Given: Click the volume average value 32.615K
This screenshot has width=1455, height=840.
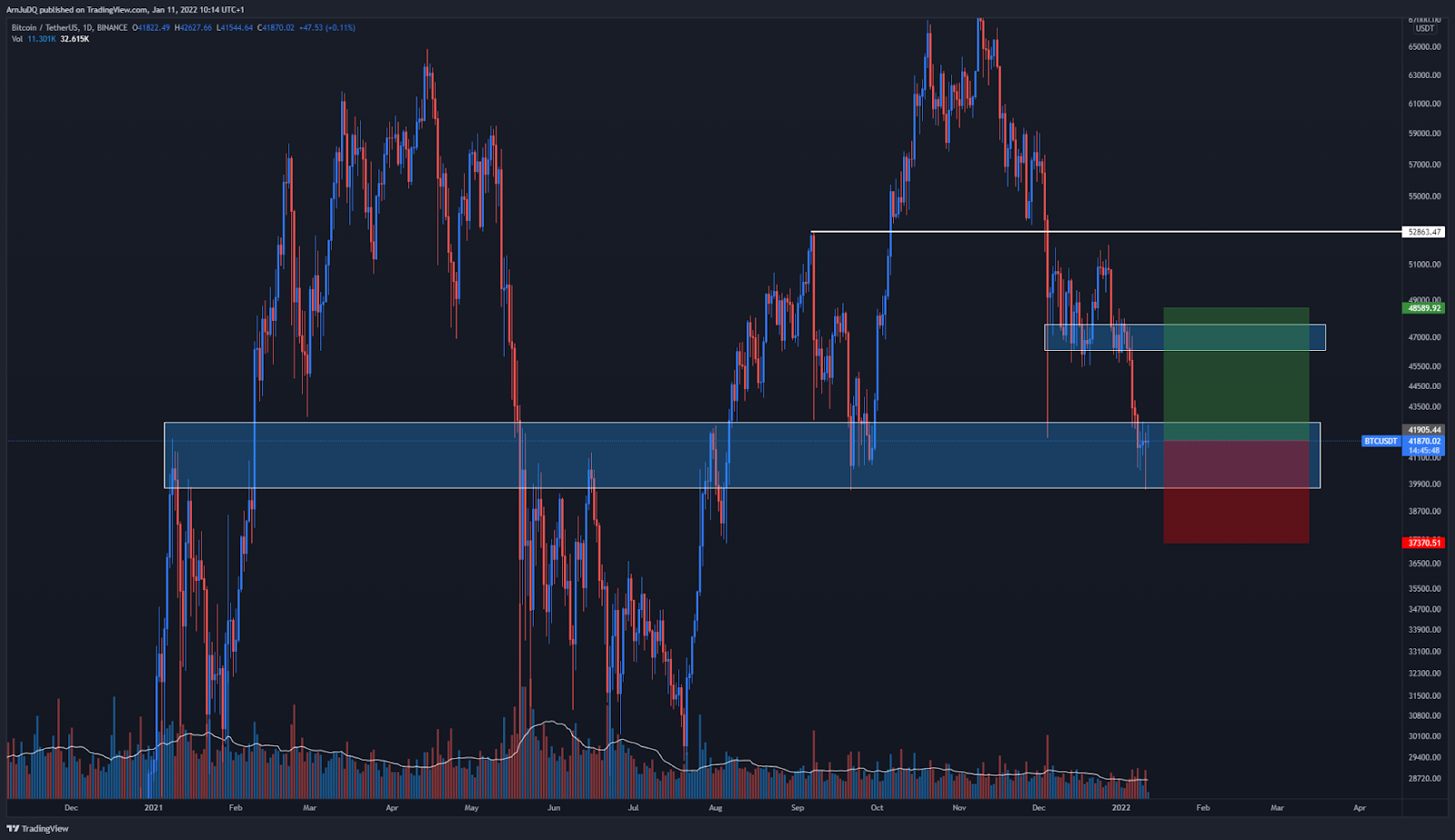Looking at the screenshot, I should pos(75,39).
